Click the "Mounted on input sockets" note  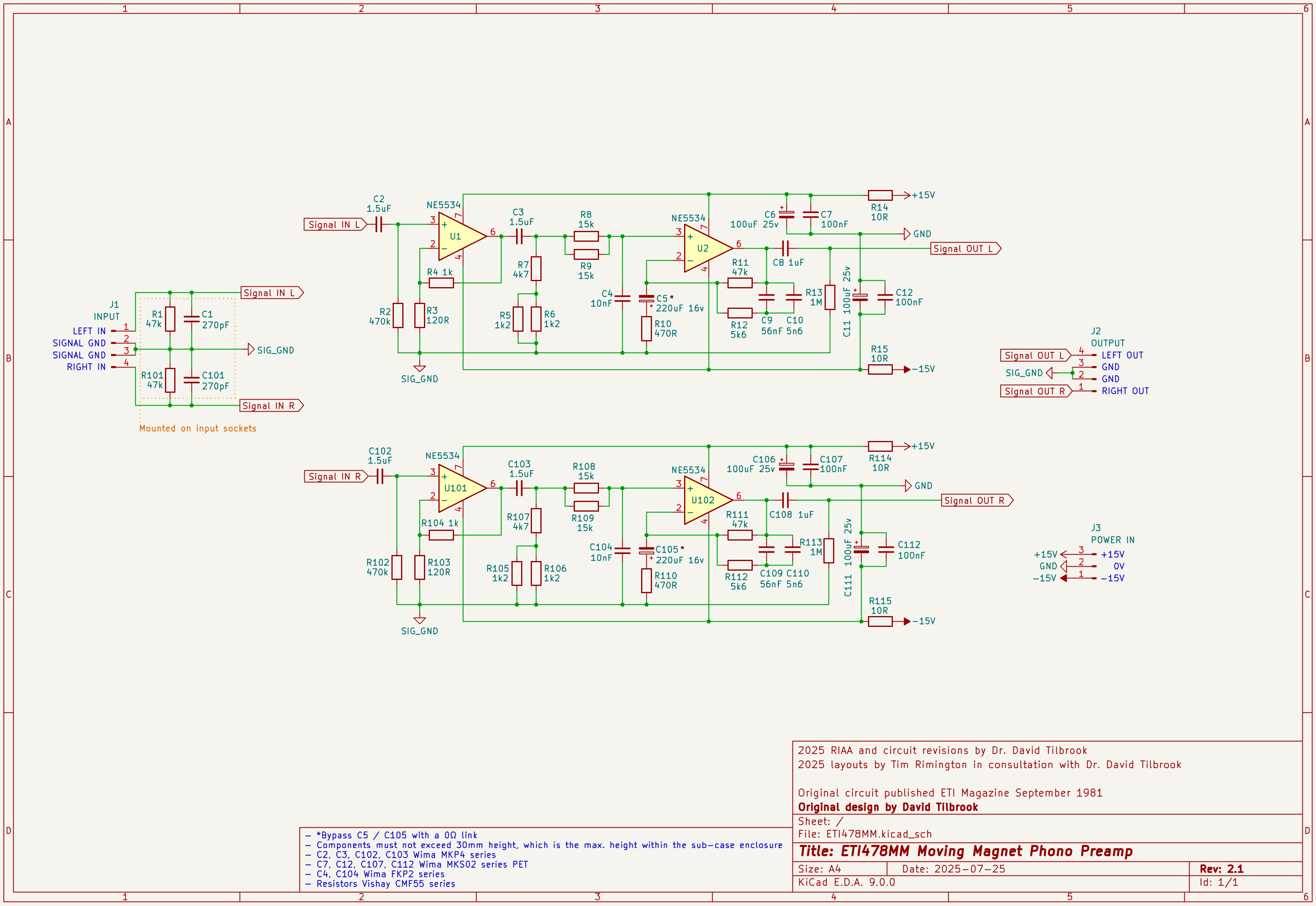click(198, 429)
